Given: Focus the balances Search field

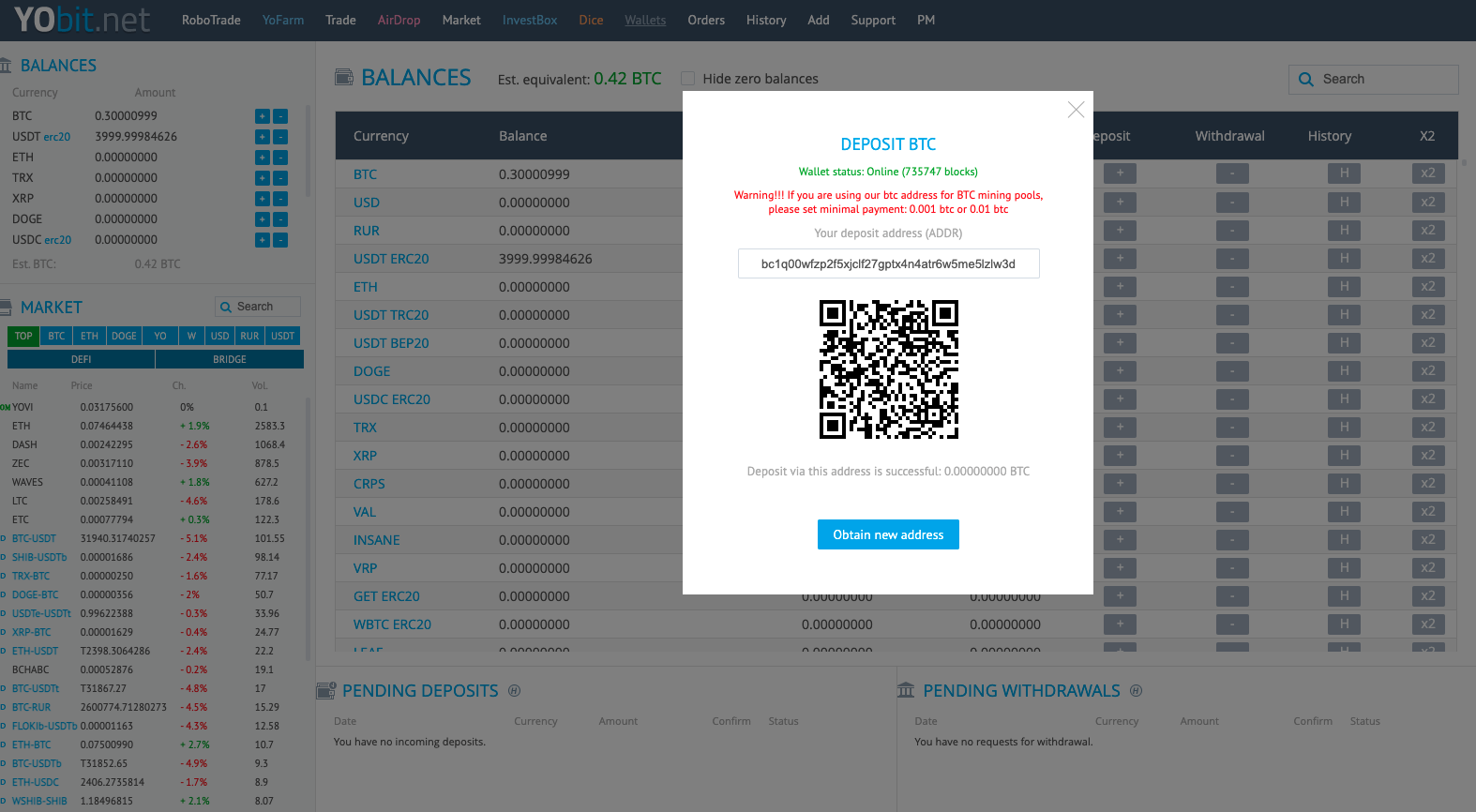Looking at the screenshot, I should coord(1373,80).
